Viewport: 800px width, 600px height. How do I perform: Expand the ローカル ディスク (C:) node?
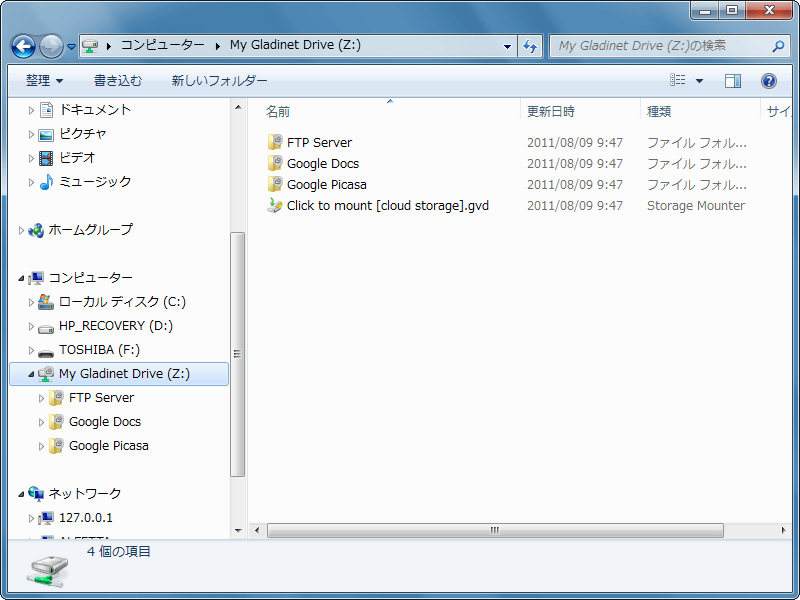pos(31,303)
